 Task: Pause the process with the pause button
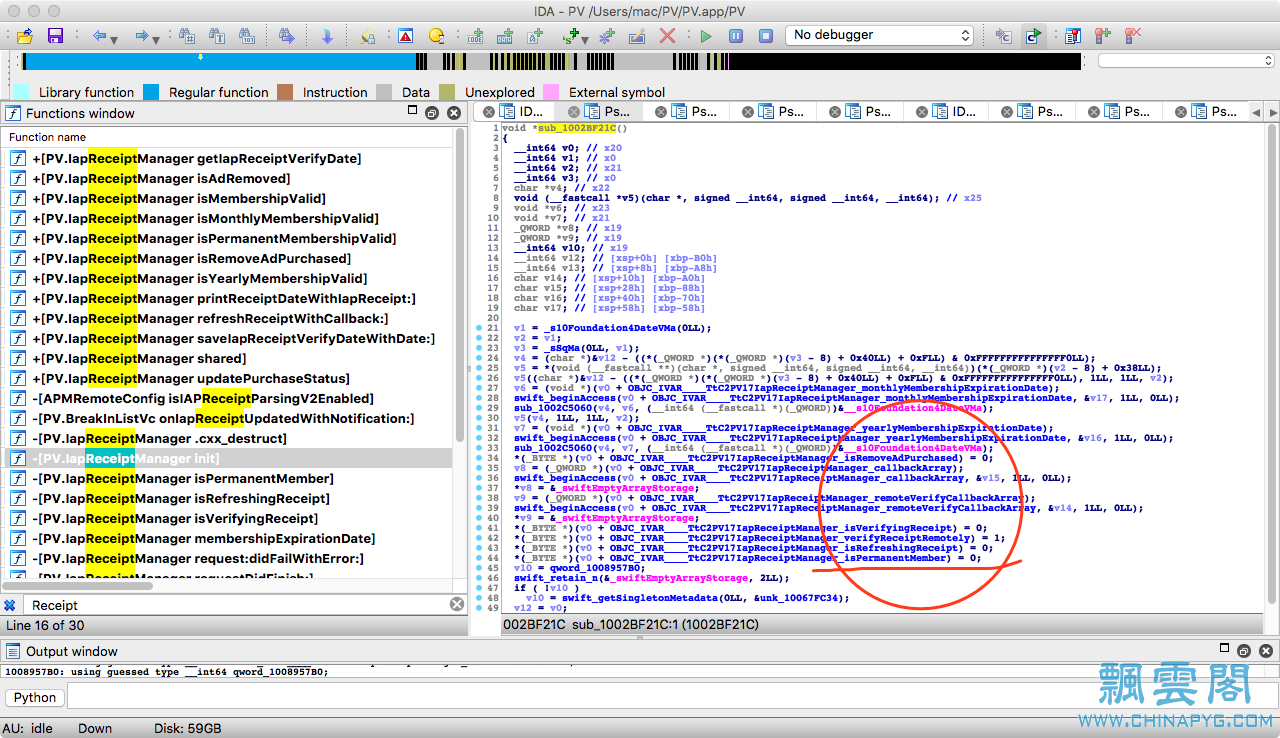coord(736,36)
